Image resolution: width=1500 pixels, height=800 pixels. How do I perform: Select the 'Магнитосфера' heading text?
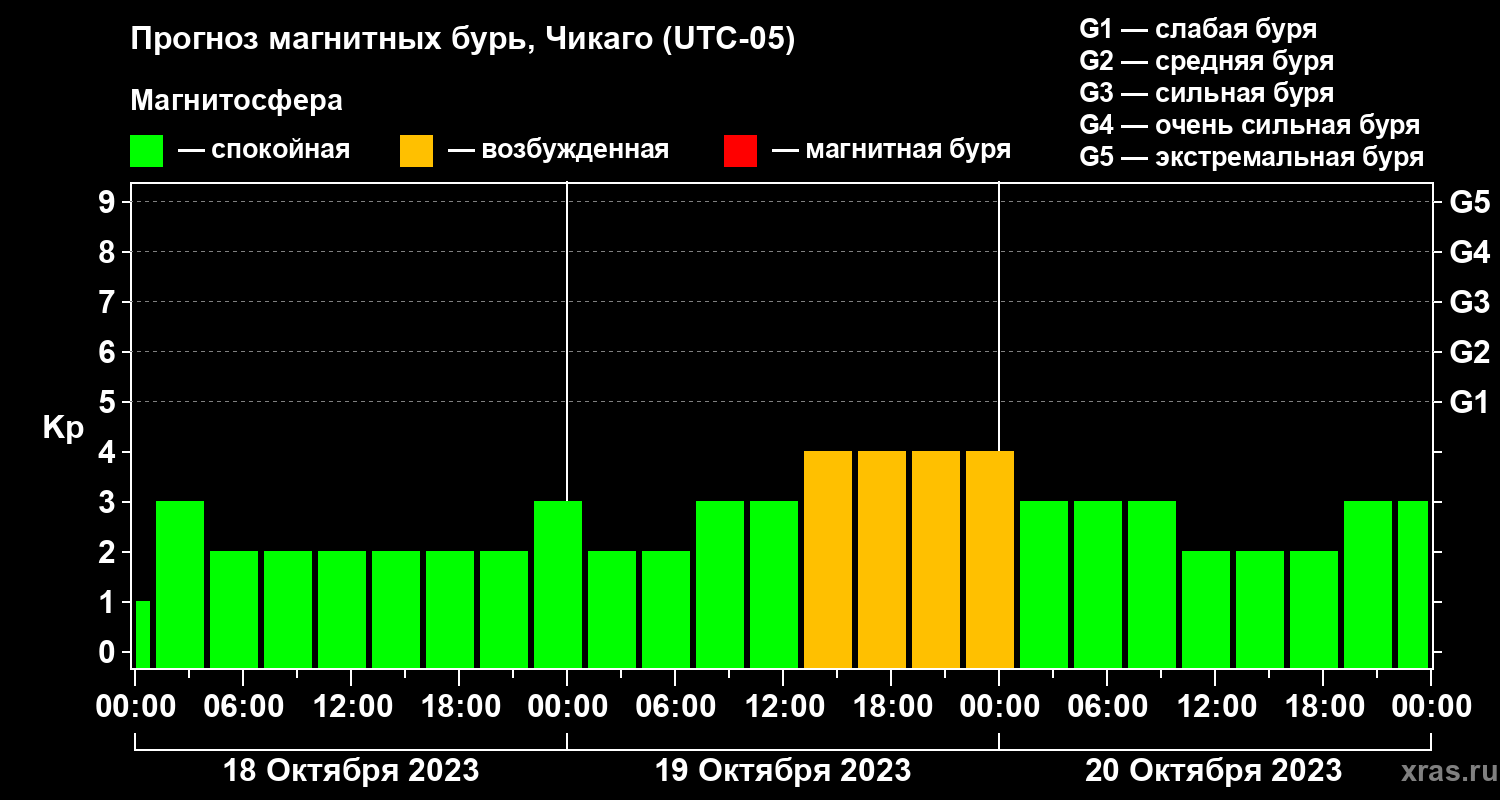click(236, 101)
